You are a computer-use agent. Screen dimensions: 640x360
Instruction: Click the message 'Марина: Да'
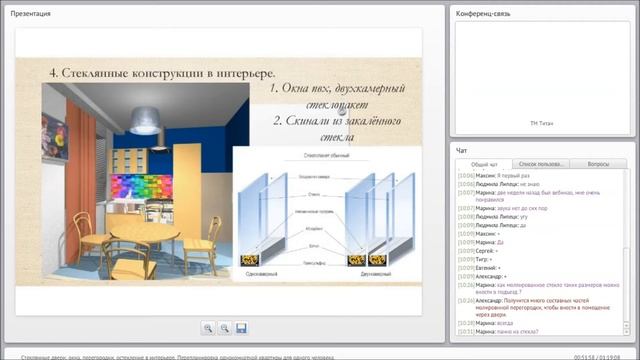pos(481,242)
